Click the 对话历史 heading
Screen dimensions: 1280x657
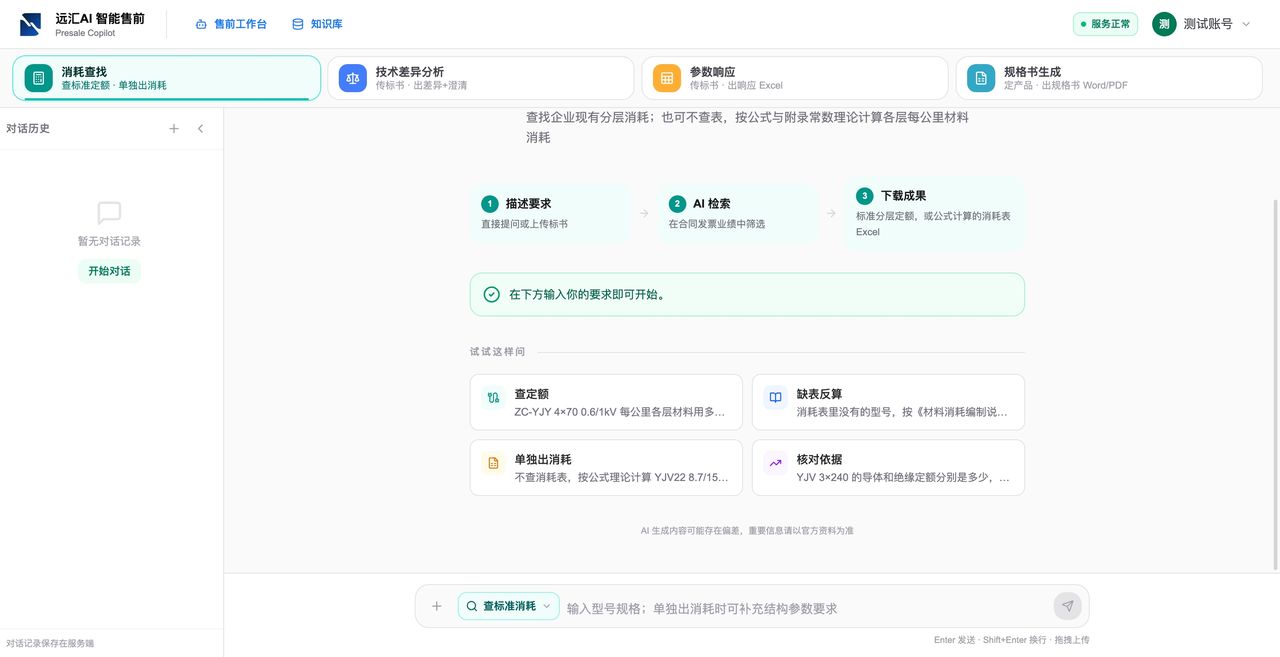[28, 129]
